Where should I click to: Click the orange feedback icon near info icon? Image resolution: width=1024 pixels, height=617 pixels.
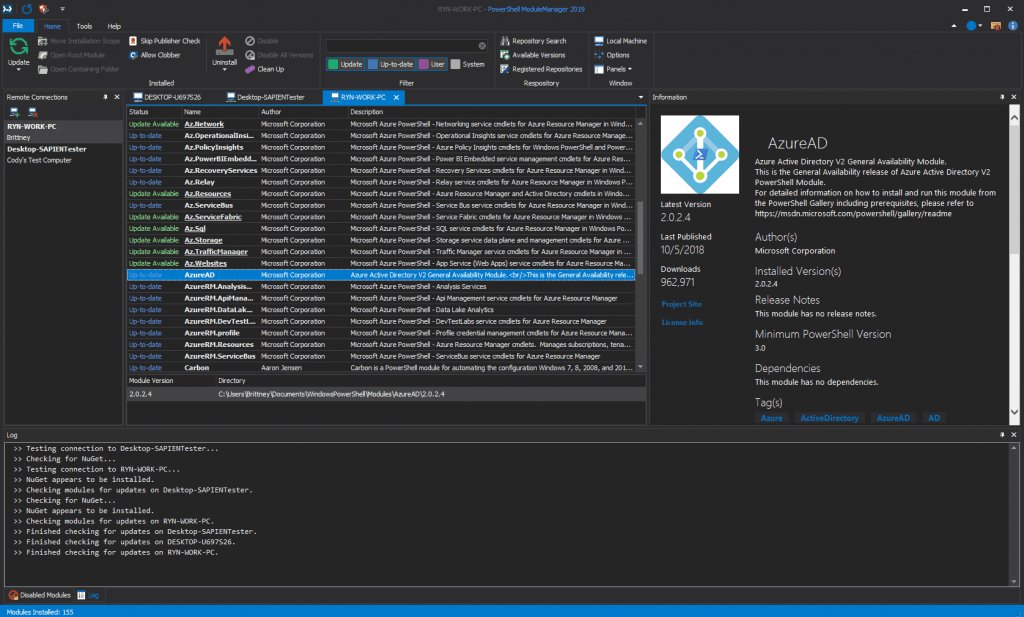click(x=996, y=26)
